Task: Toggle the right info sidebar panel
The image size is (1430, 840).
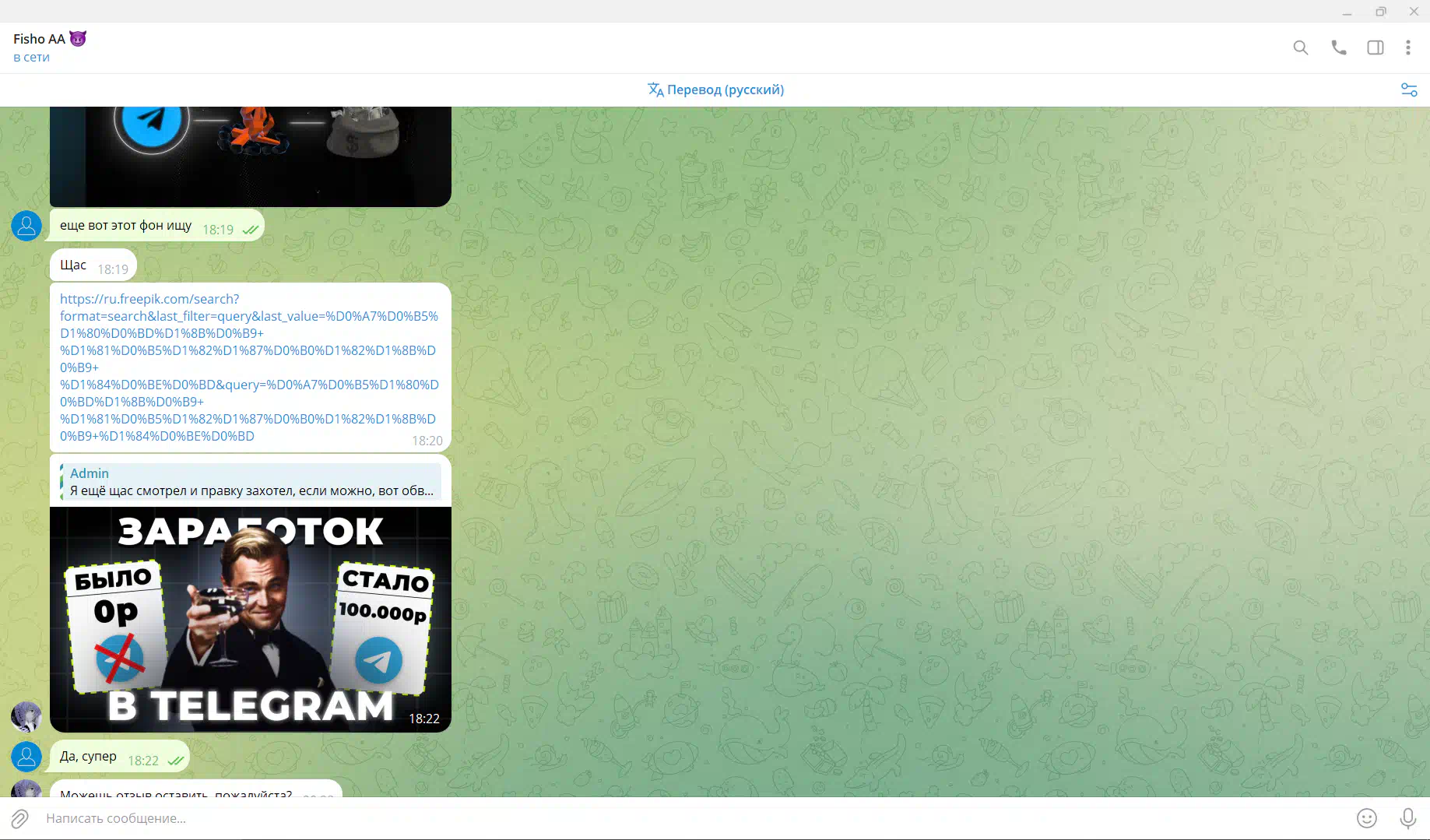Action: [1376, 47]
